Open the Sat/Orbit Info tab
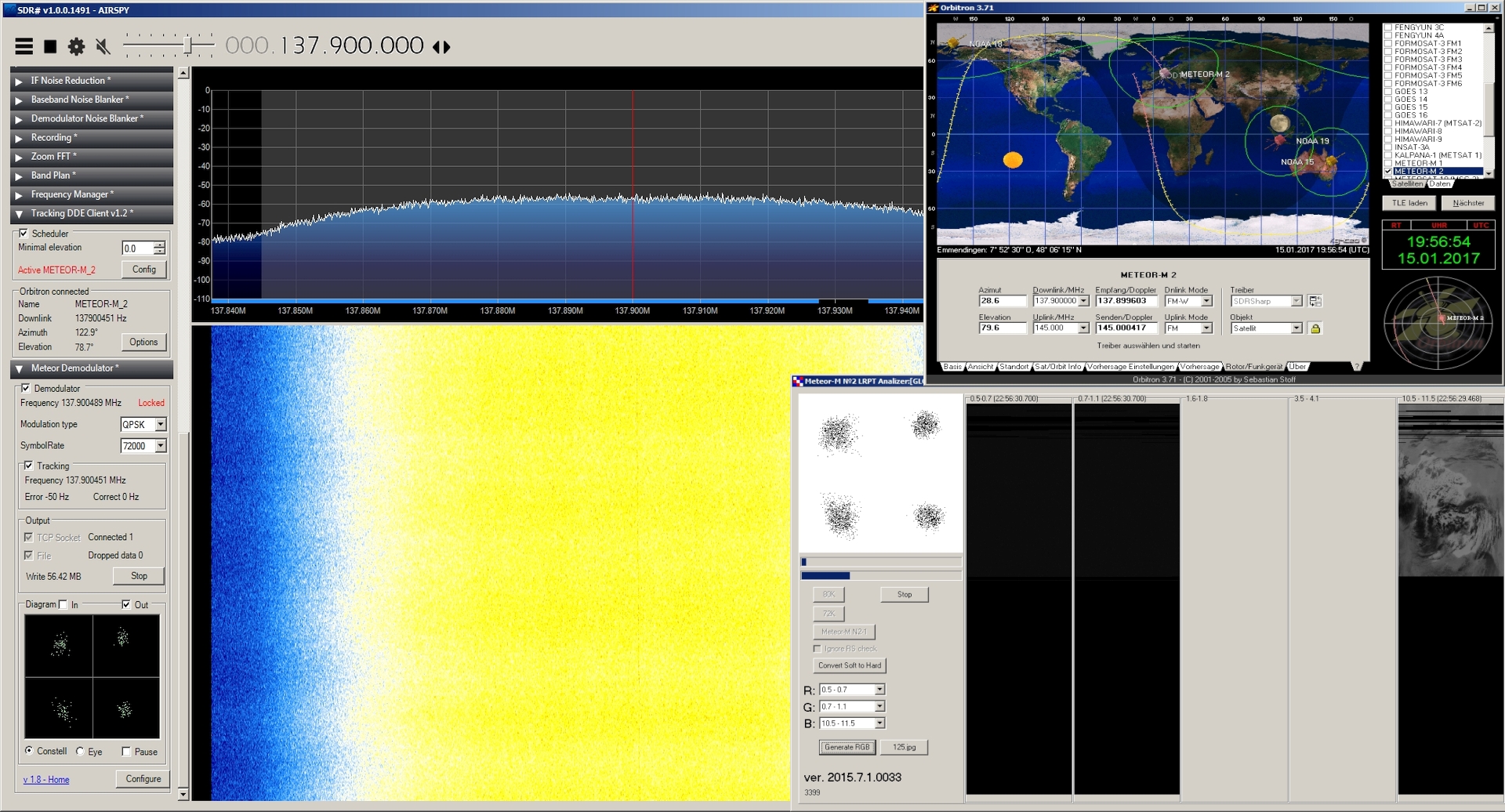This screenshot has width=1505, height=812. (1057, 367)
